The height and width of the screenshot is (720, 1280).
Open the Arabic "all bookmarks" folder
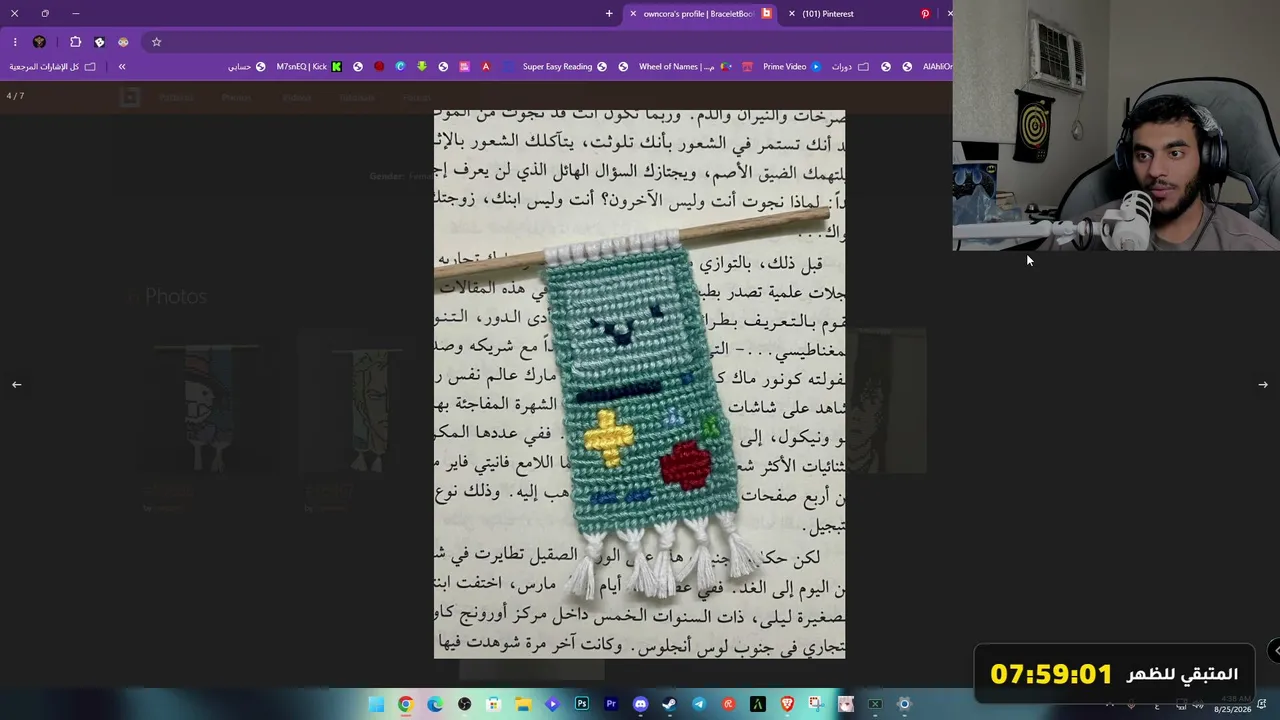click(x=53, y=67)
